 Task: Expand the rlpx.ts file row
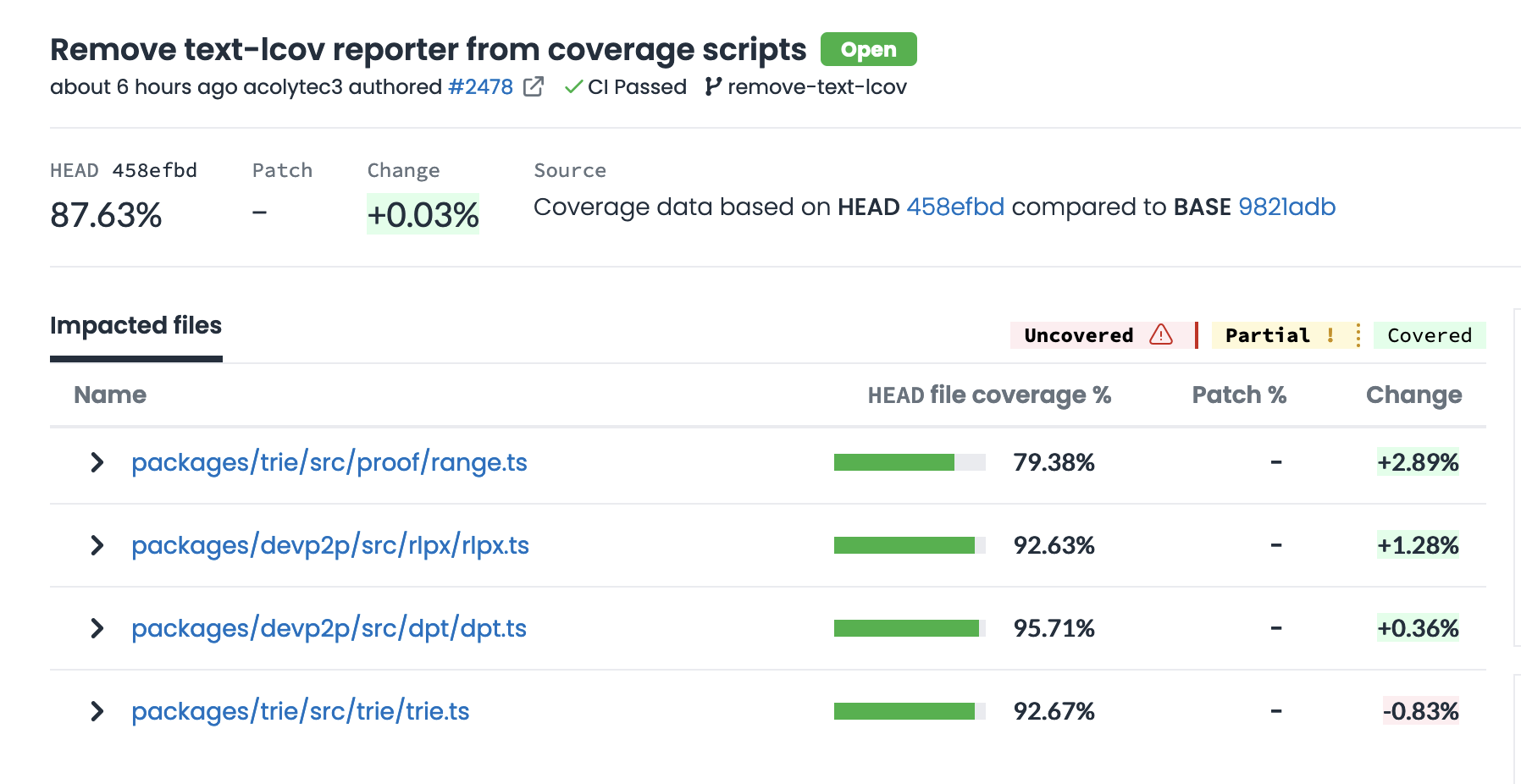pyautogui.click(x=97, y=545)
